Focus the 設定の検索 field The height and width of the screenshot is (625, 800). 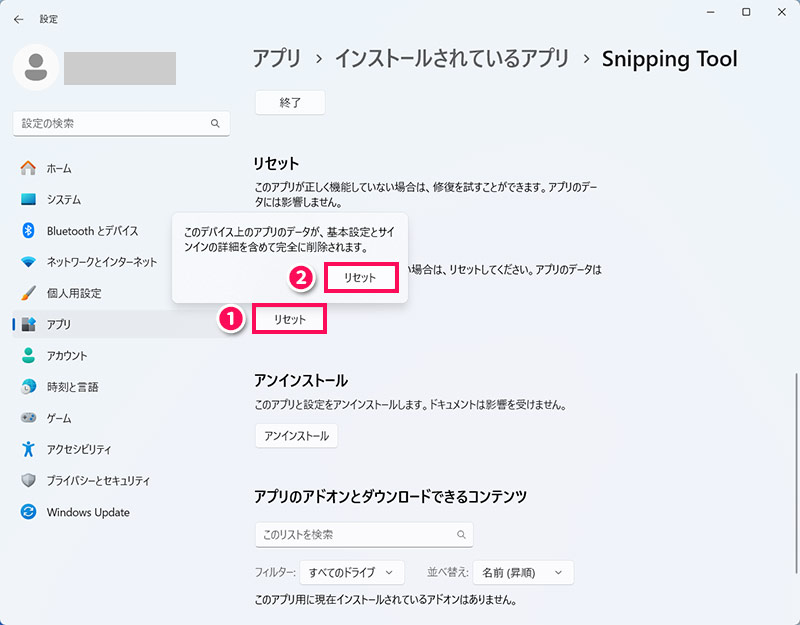point(121,123)
